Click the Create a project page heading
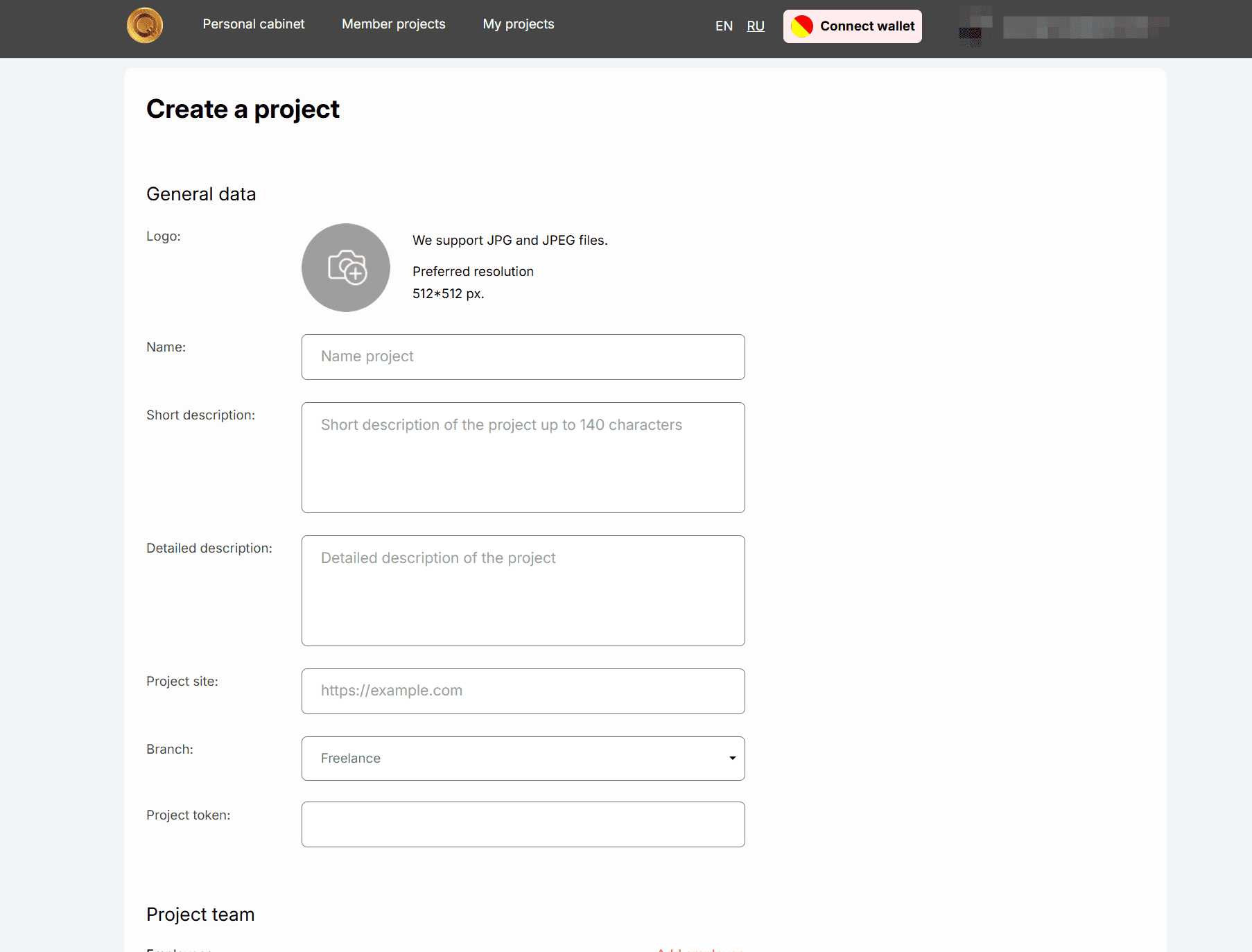 pyautogui.click(x=243, y=109)
